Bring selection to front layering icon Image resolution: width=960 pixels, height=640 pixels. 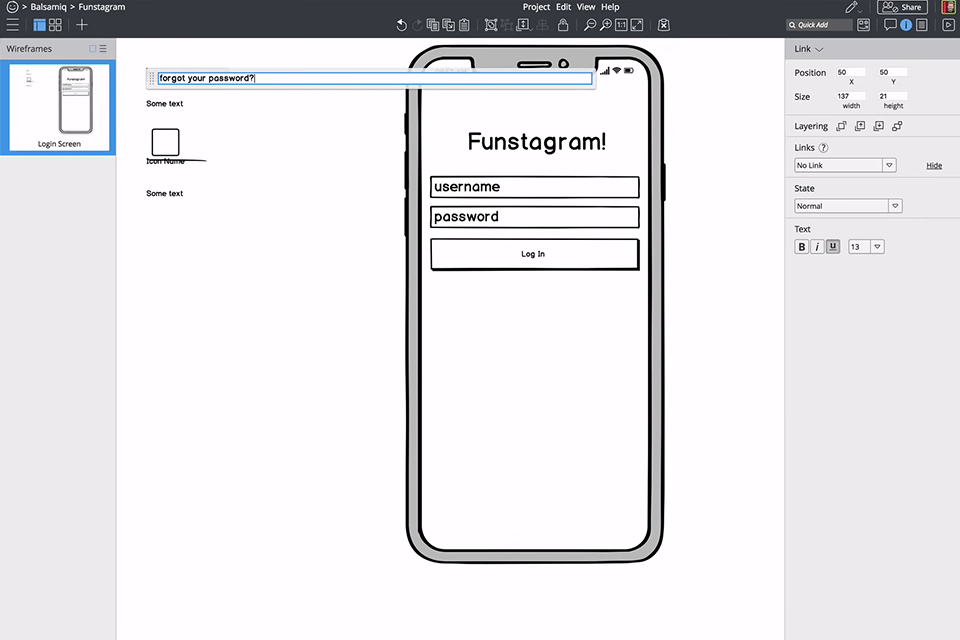842,126
